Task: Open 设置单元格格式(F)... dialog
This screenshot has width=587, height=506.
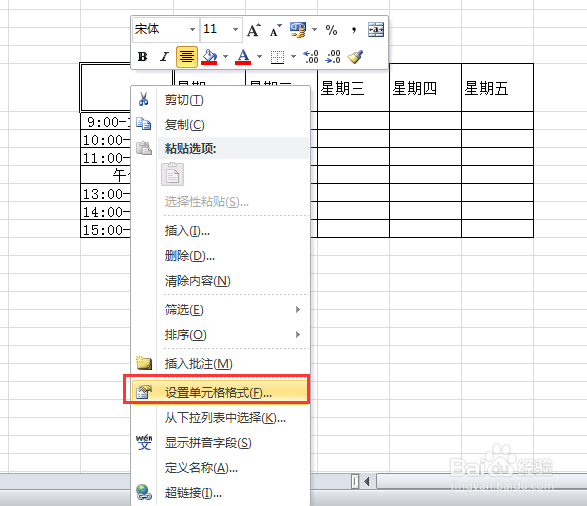Action: [x=220, y=393]
